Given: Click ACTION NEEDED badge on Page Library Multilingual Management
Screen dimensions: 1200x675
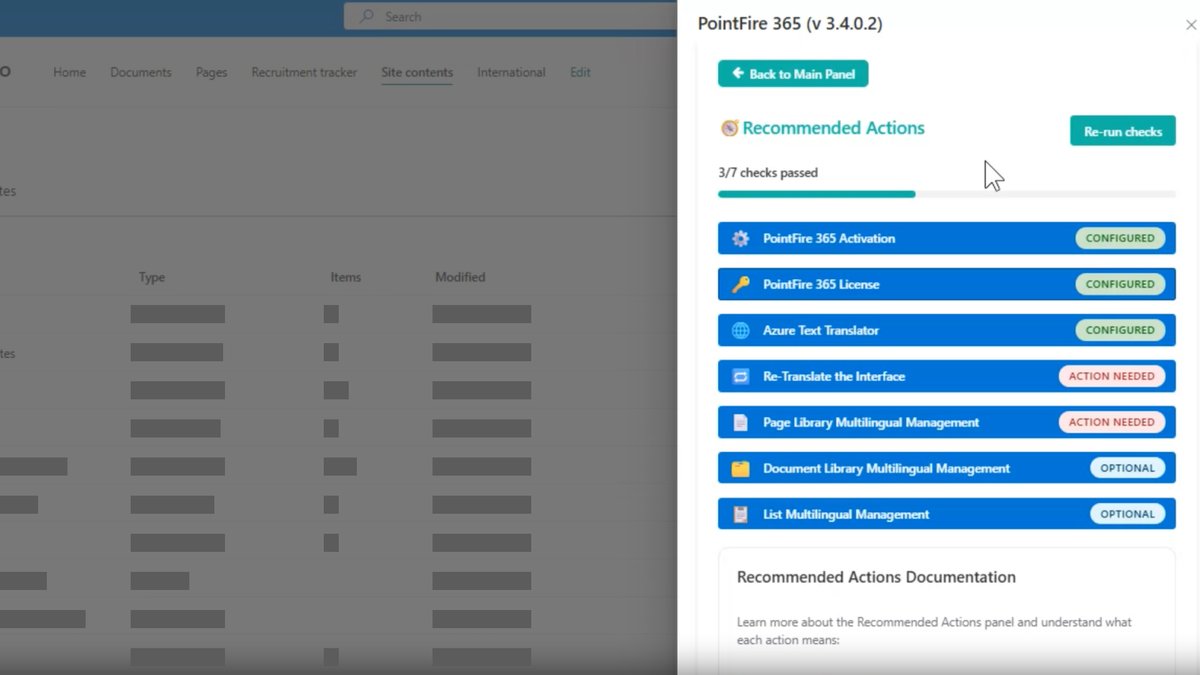Looking at the screenshot, I should [x=1112, y=423].
